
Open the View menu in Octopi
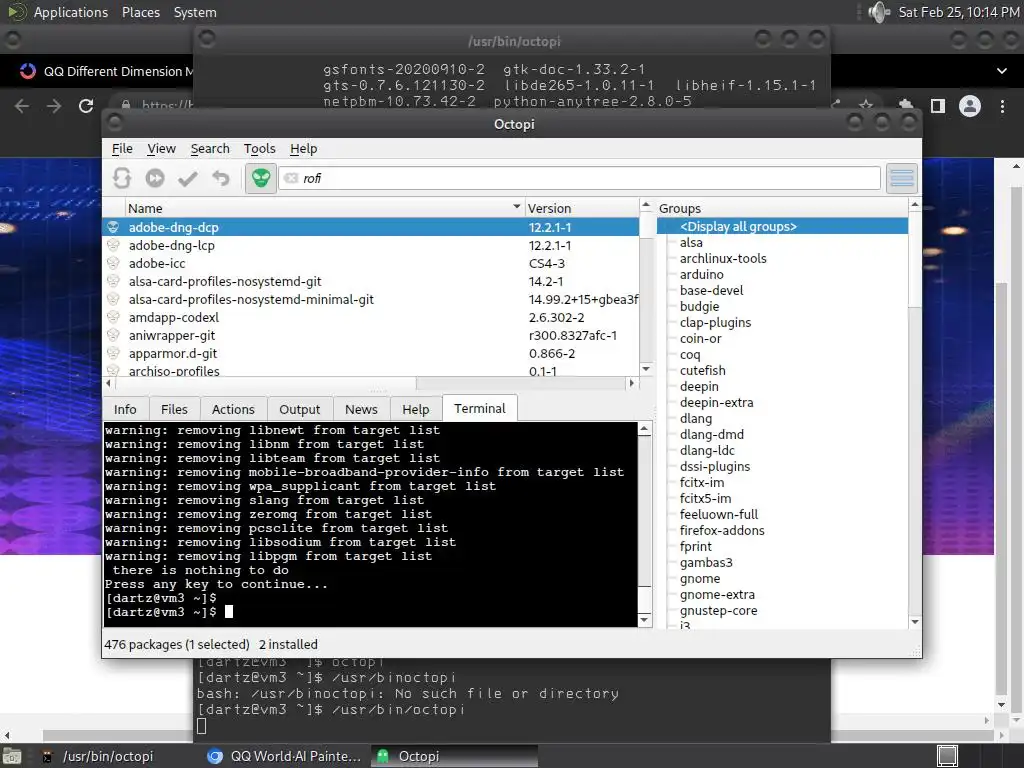coord(161,149)
